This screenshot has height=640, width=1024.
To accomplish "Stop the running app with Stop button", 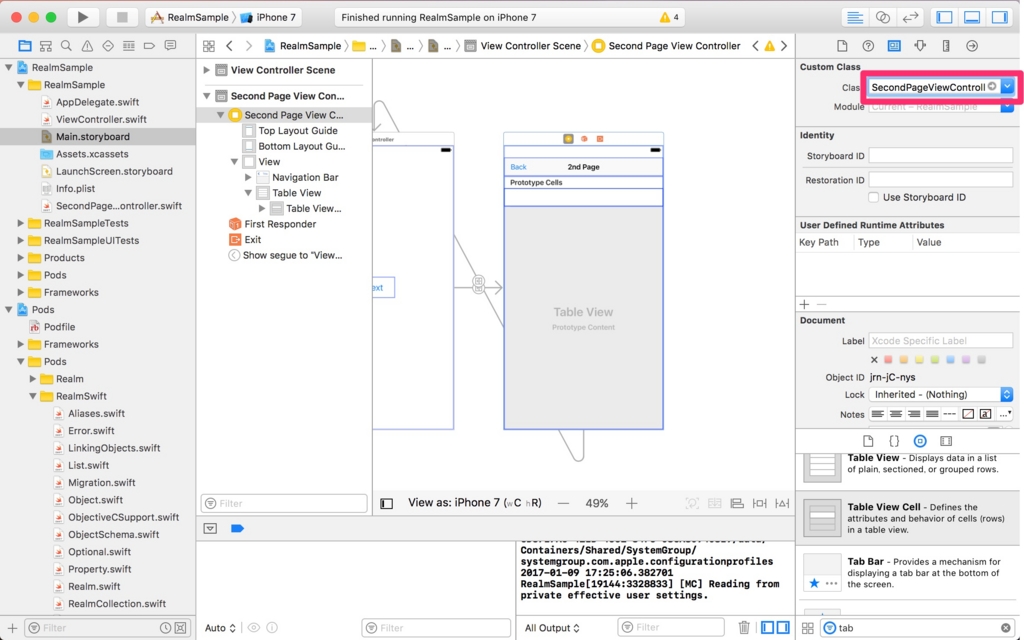I will tap(121, 18).
